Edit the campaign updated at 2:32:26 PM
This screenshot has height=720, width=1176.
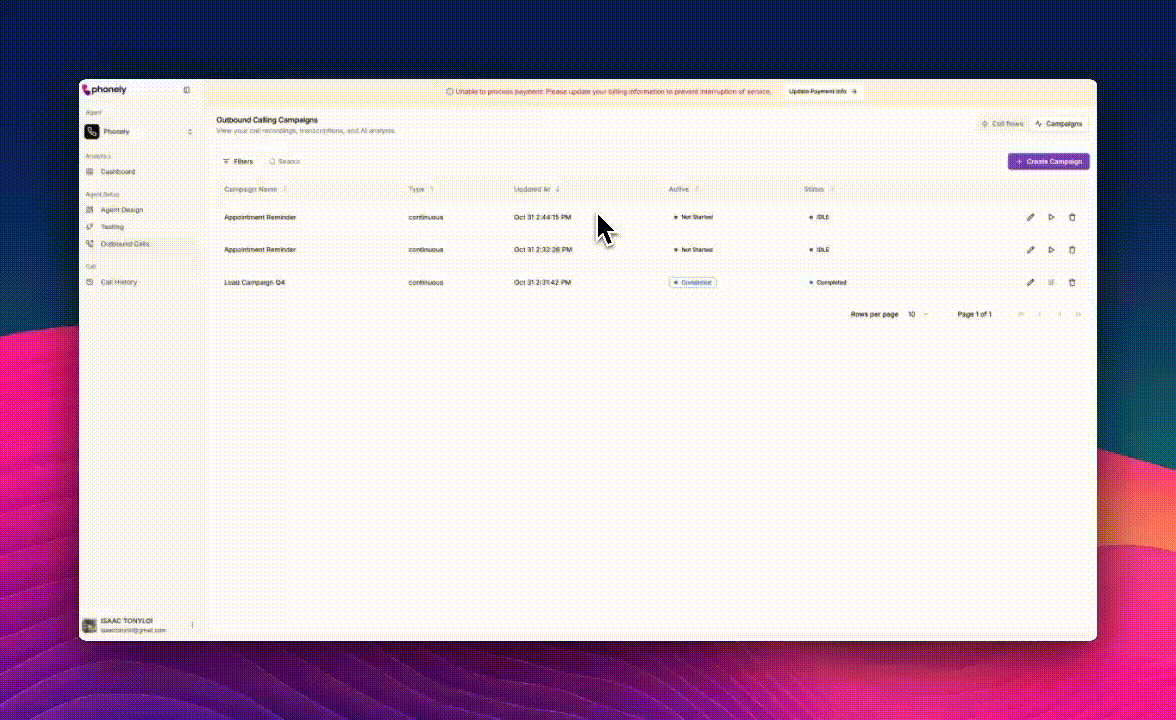[x=1030, y=250]
